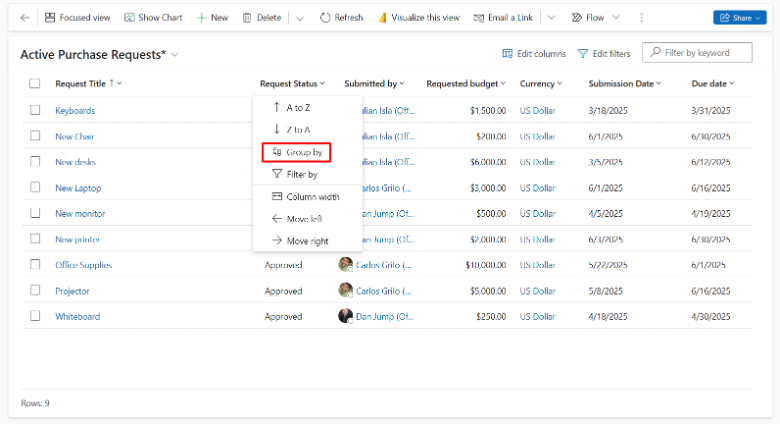Open Dan Jump link in Whiteboard row
The height and width of the screenshot is (425, 780).
pyautogui.click(x=385, y=317)
